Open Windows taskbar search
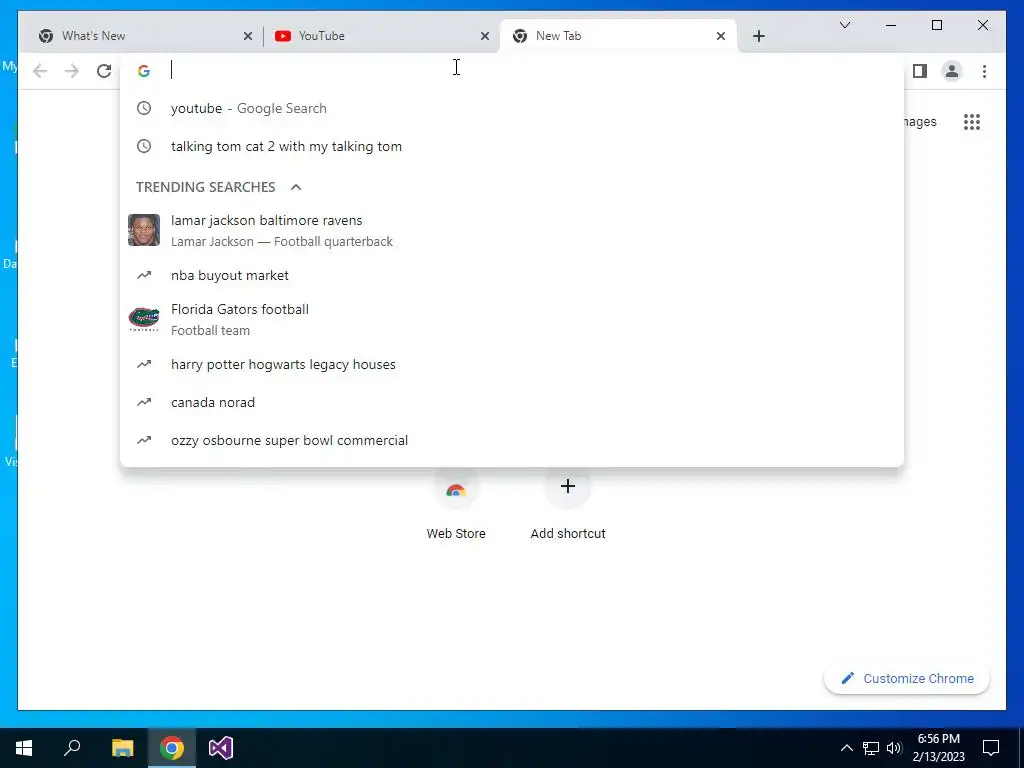 (x=72, y=748)
